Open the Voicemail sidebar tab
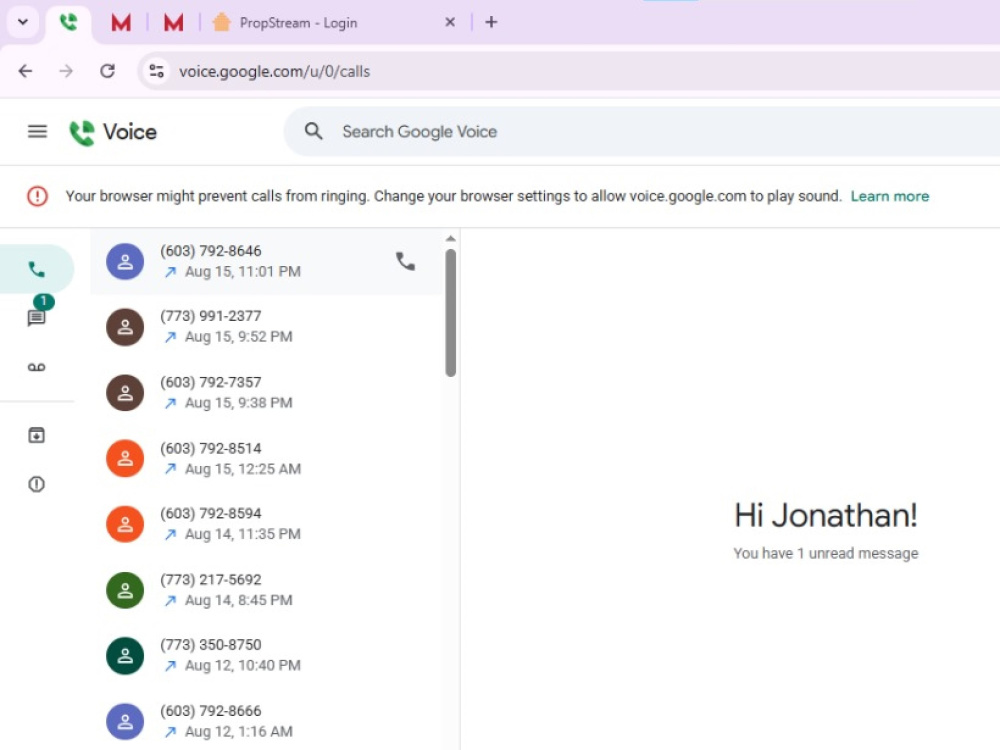 point(36,367)
